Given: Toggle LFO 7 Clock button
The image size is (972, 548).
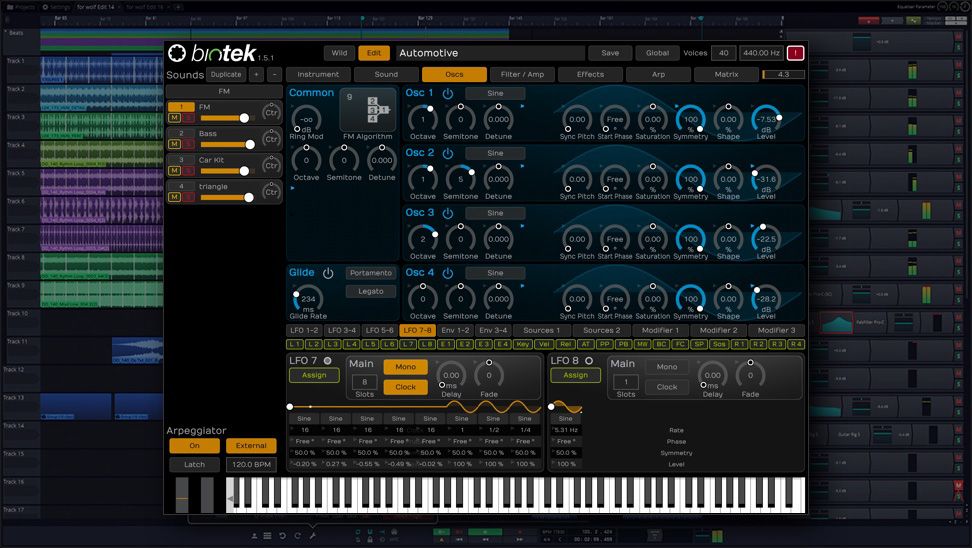Looking at the screenshot, I should (405, 387).
